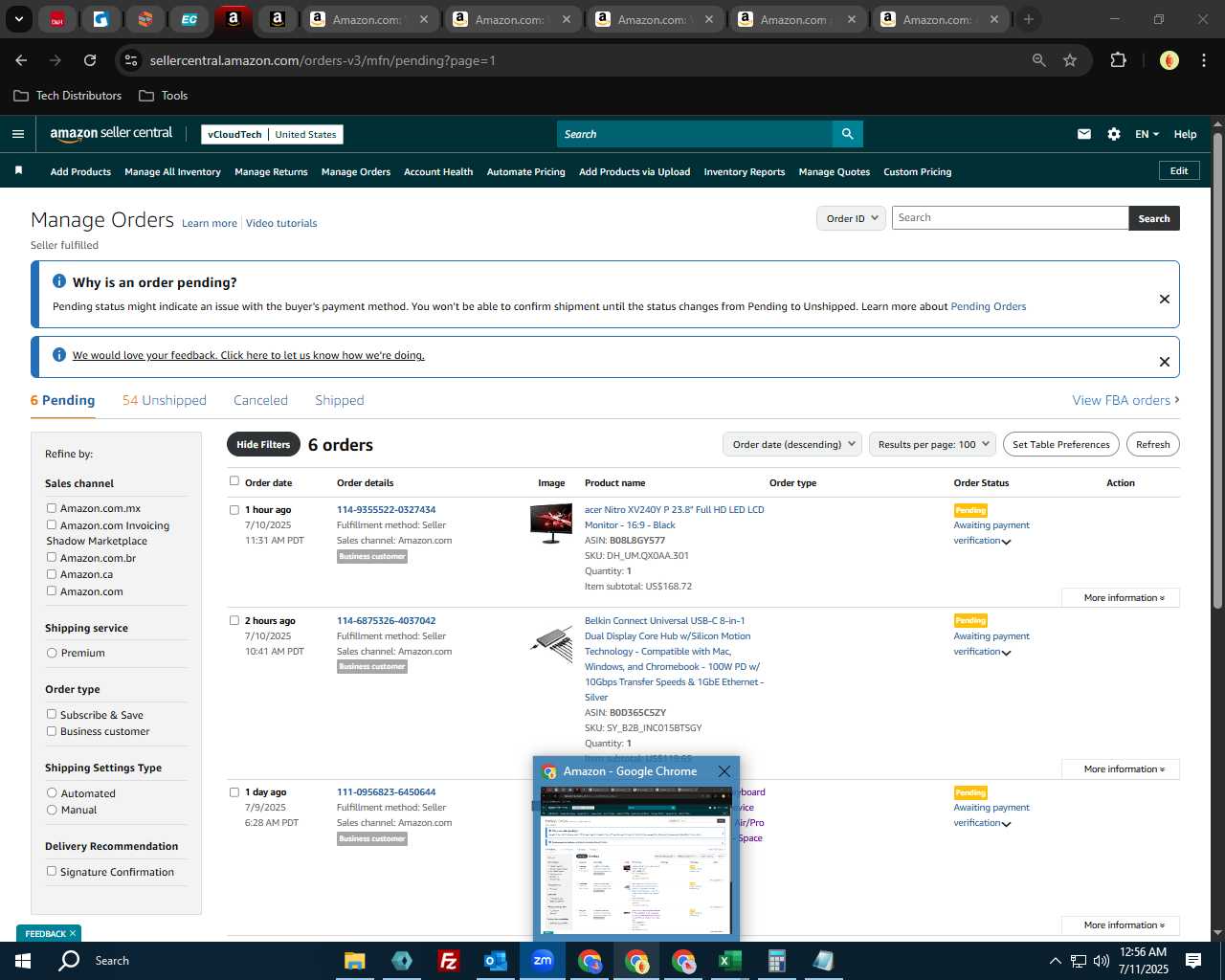Check the Signature Confirmation filter
The image size is (1225, 980).
[x=52, y=871]
